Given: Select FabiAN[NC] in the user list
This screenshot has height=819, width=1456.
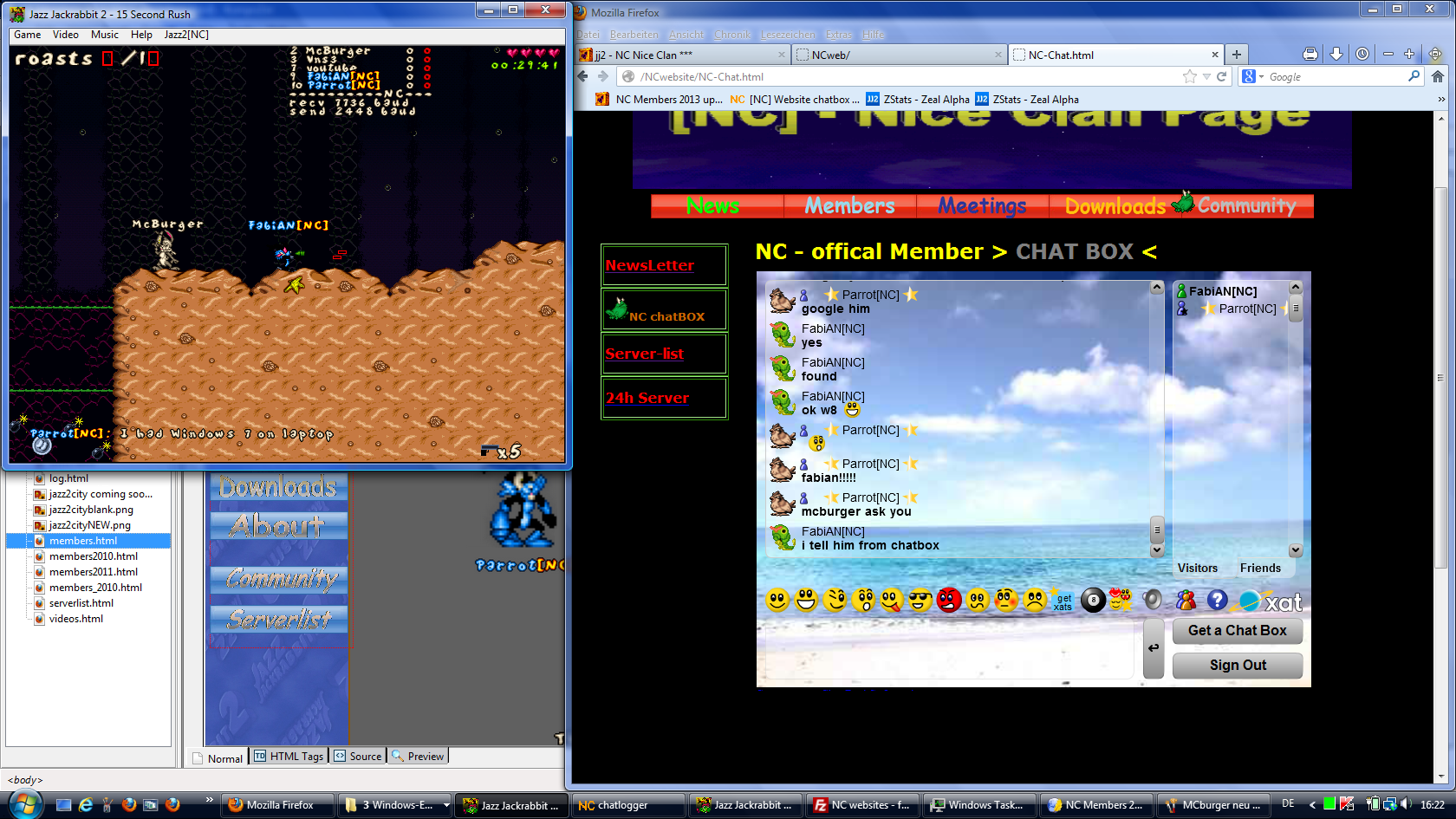Looking at the screenshot, I should coord(1222,291).
